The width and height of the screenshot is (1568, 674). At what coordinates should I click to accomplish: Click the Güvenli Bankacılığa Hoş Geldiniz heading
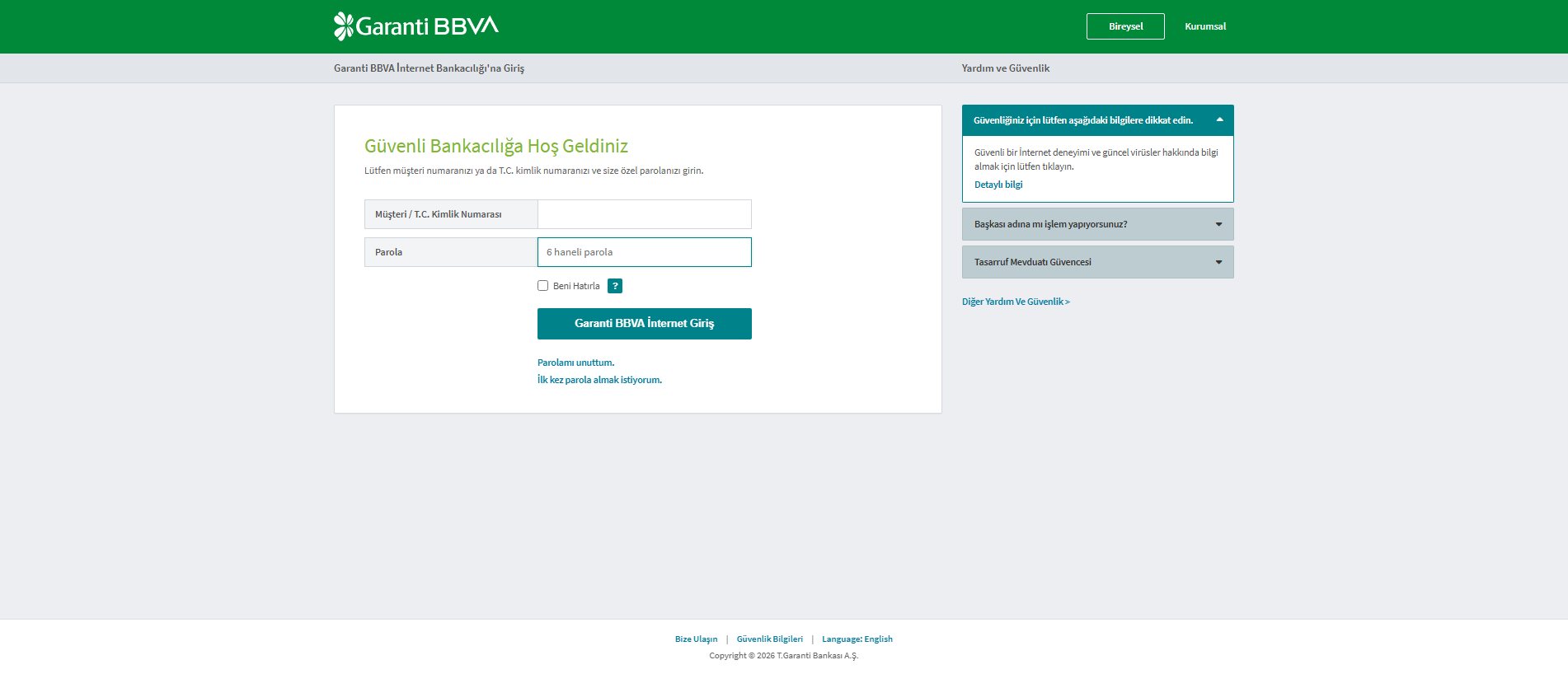496,146
